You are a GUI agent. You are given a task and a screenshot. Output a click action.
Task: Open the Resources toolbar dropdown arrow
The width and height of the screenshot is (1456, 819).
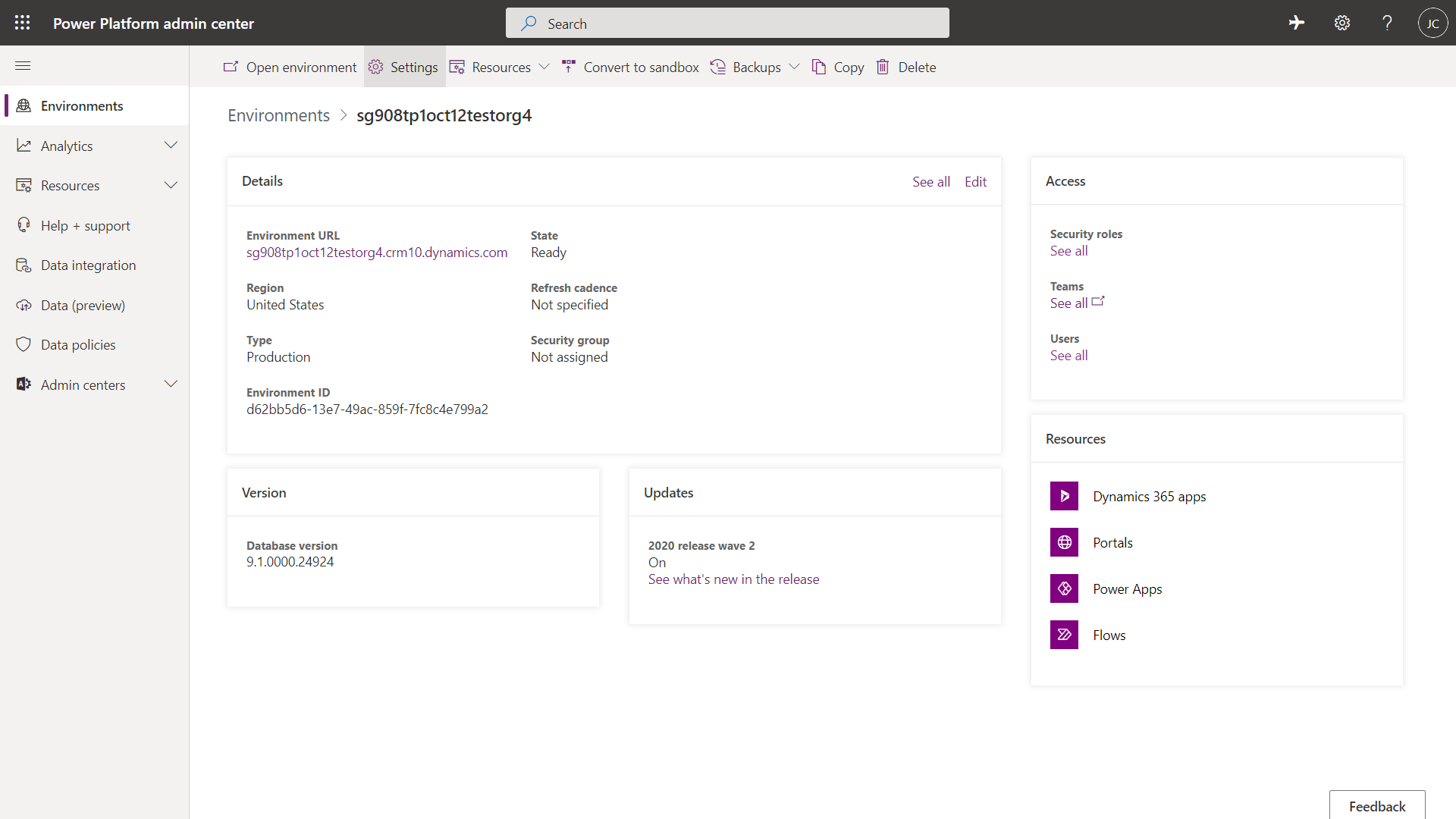[x=544, y=67]
